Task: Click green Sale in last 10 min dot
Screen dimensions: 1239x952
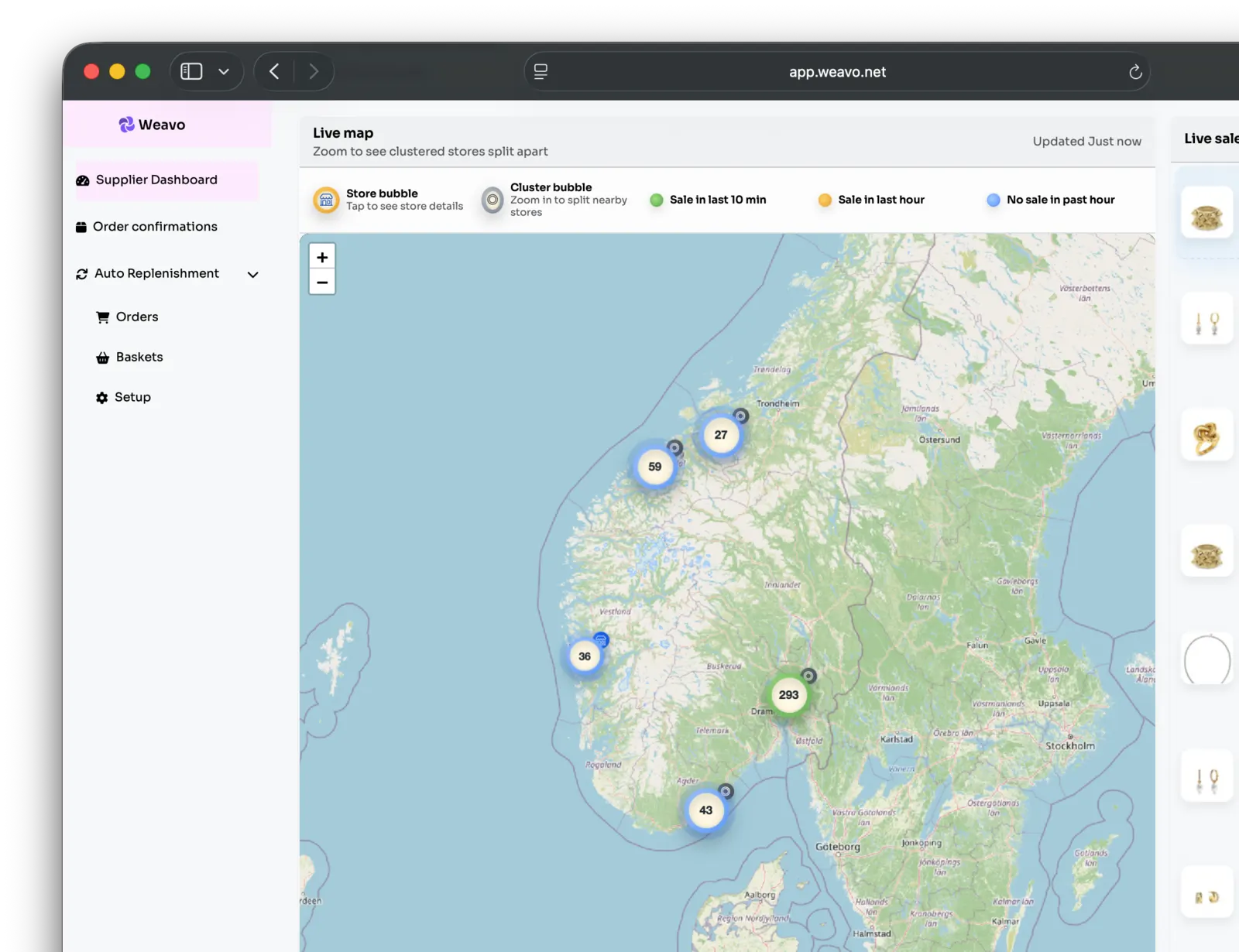Action: (x=657, y=200)
